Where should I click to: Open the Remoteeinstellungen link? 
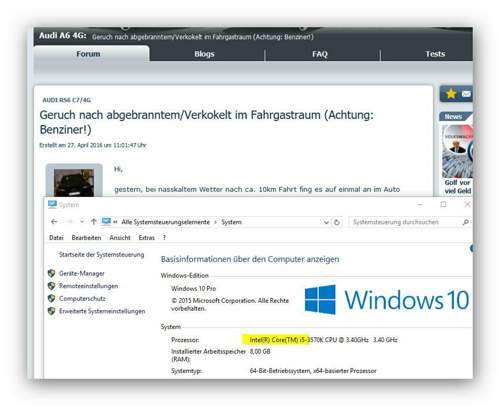pos(88,286)
